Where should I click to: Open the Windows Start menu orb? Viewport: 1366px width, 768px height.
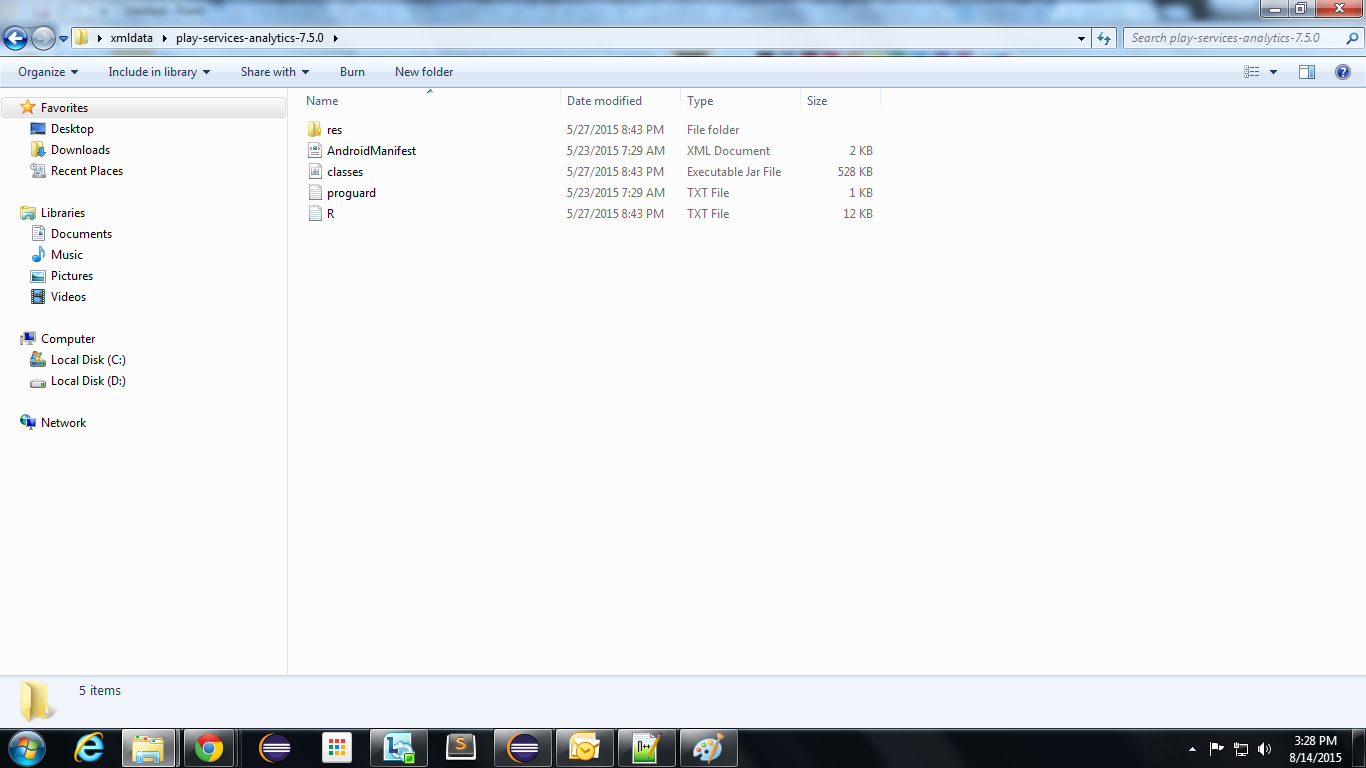(26, 748)
